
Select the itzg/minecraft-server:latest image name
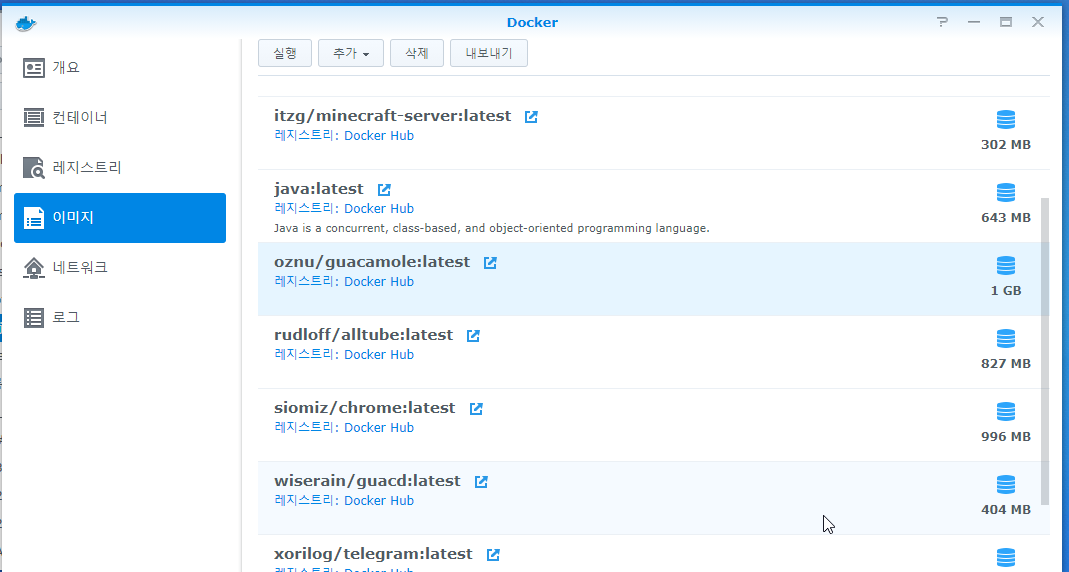(393, 116)
